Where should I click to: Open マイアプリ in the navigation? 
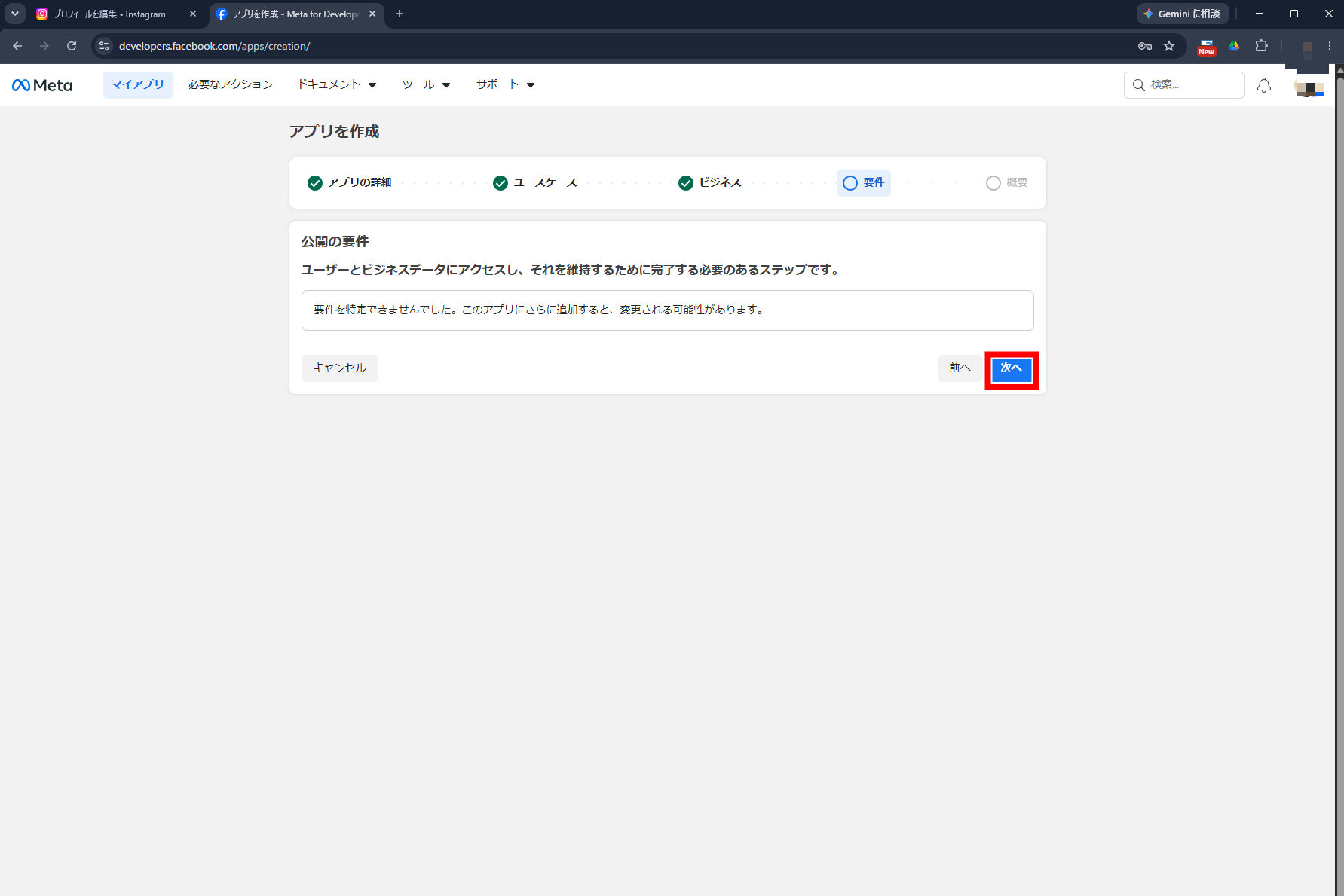pos(138,85)
